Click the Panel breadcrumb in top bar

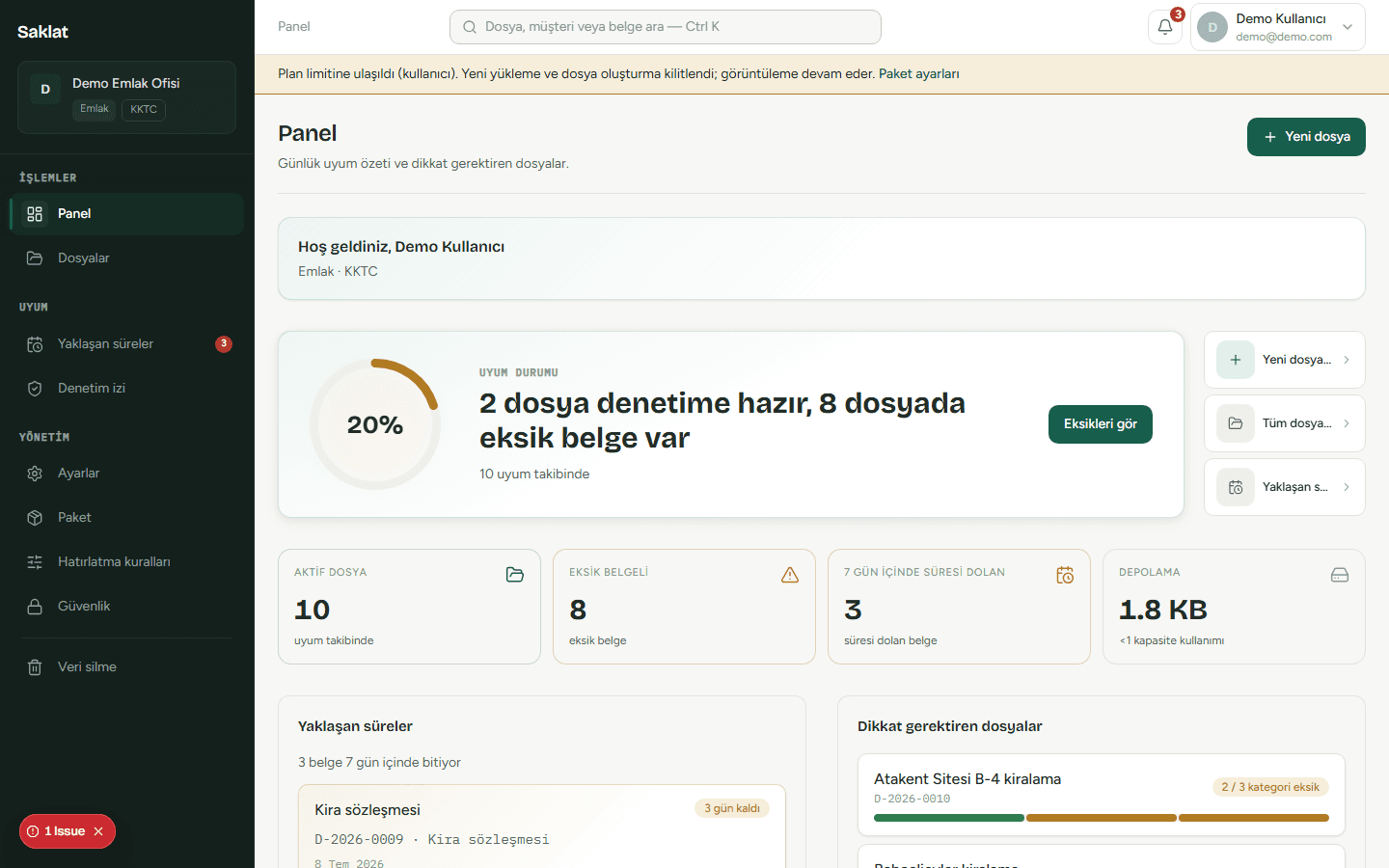click(x=294, y=27)
